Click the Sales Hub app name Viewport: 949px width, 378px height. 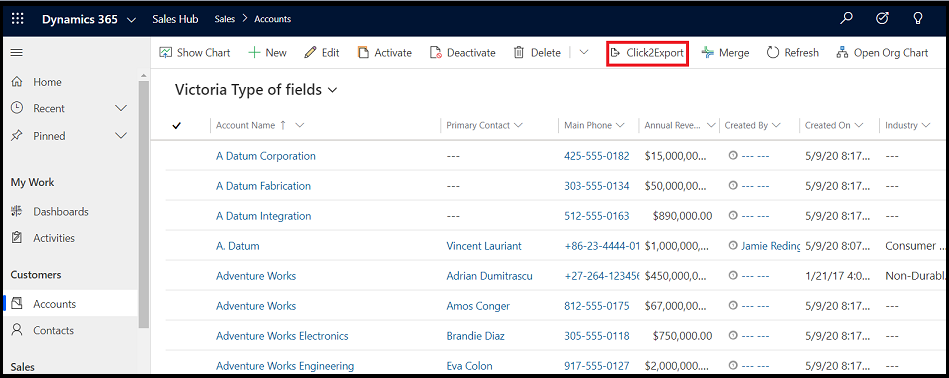click(175, 19)
